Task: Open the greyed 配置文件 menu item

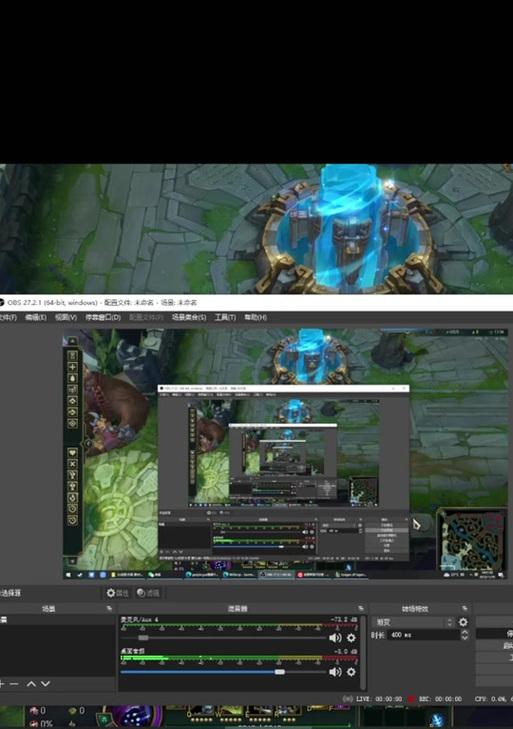Action: click(x=146, y=317)
